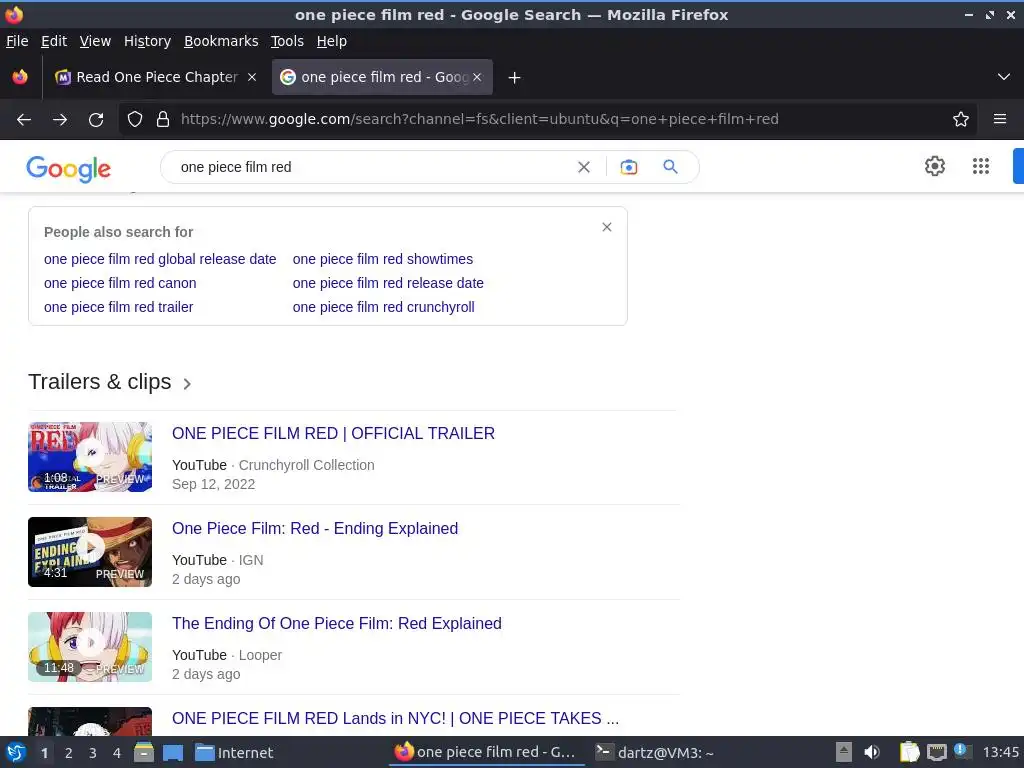The height and width of the screenshot is (768, 1024).
Task: Open ONE PIECE FILM RED Lands in NYC link
Action: click(x=395, y=718)
